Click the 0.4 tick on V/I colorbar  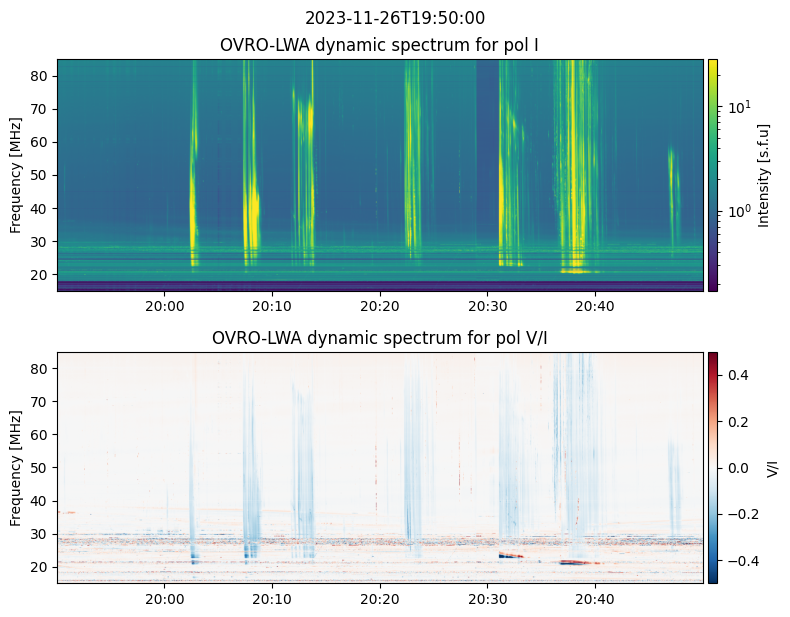pyautogui.click(x=736, y=374)
